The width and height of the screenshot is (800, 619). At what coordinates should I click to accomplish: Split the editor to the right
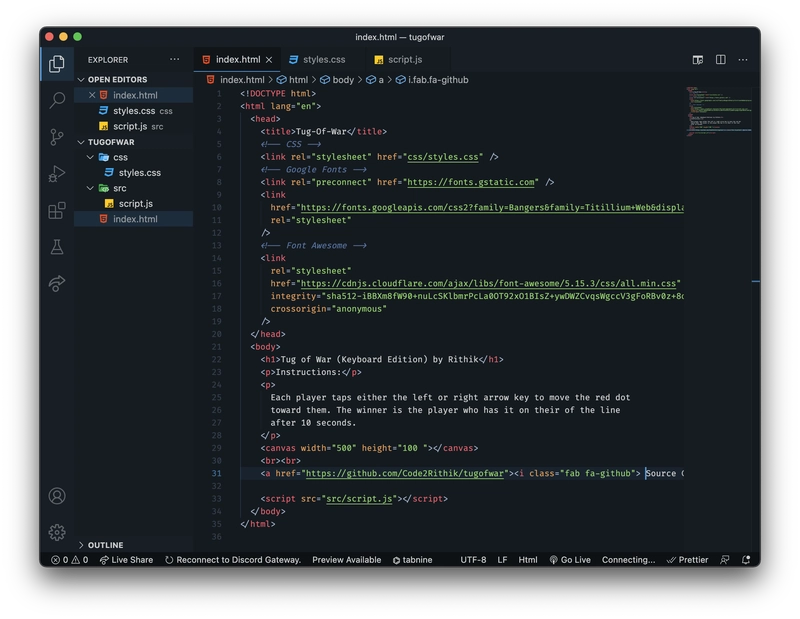[720, 60]
